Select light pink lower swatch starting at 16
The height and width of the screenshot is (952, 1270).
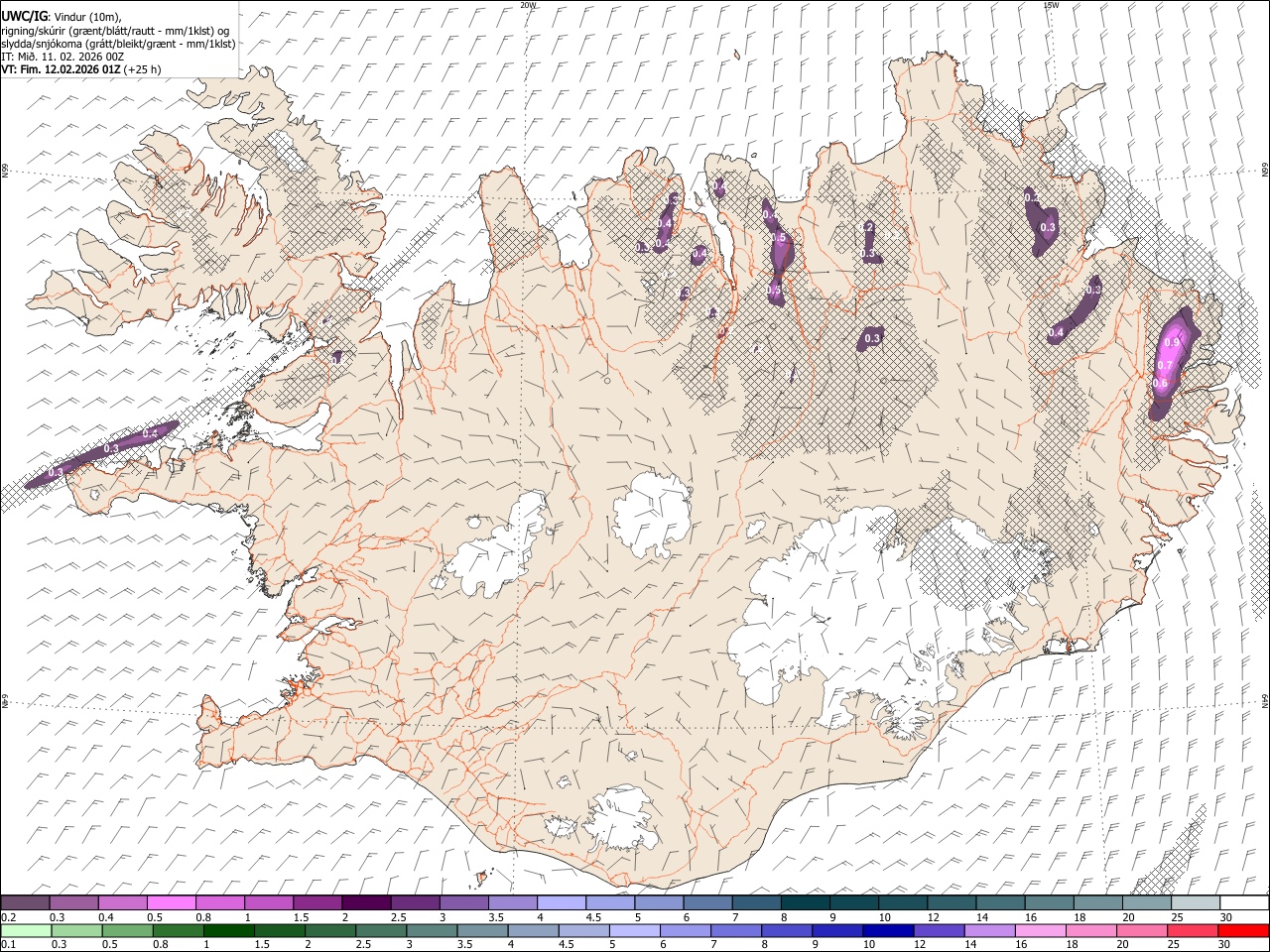(x=1041, y=930)
